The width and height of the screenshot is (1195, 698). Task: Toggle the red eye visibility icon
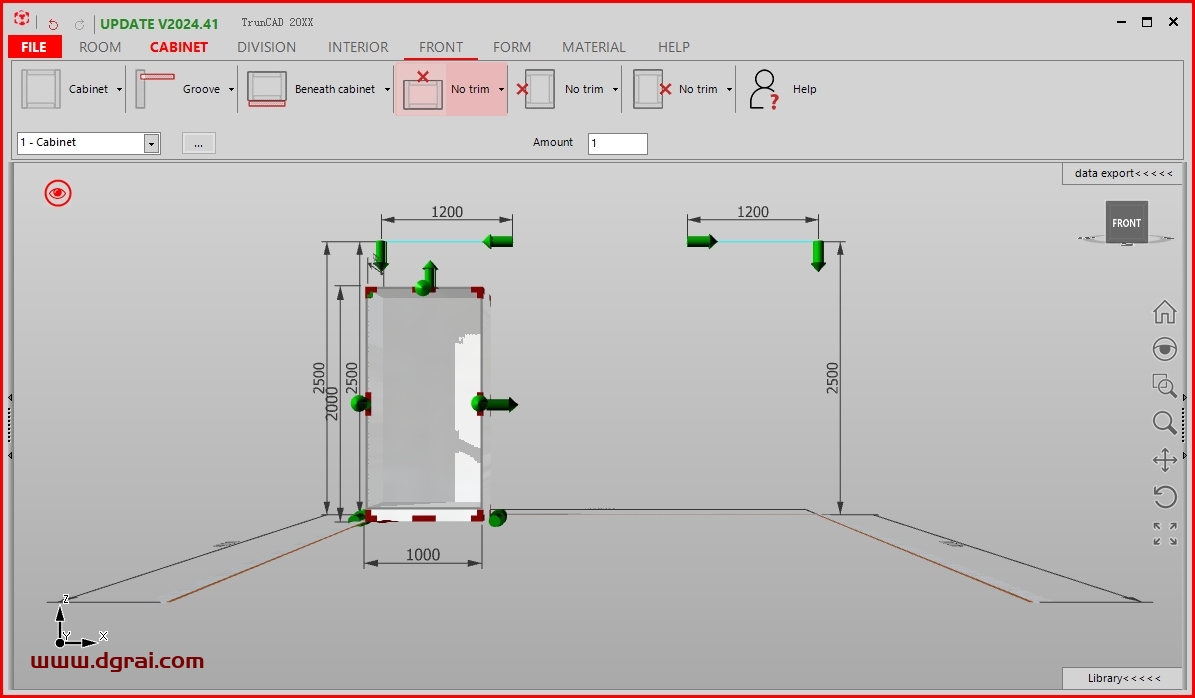pos(58,194)
